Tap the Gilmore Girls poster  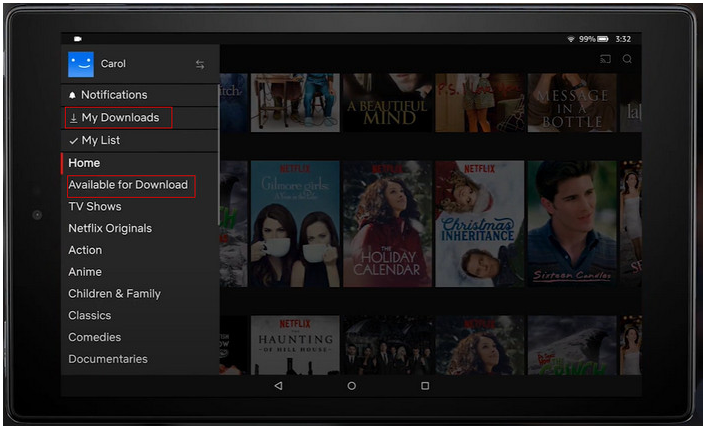pos(295,224)
